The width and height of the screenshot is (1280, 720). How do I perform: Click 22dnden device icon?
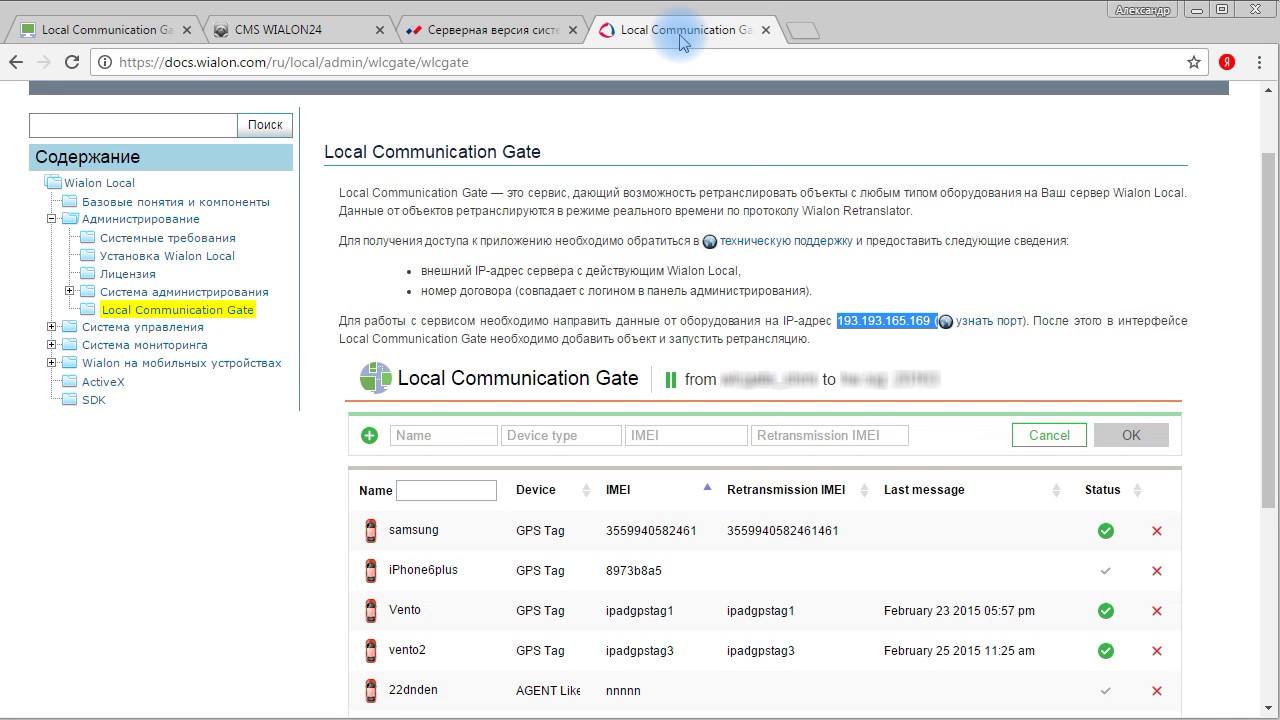371,691
